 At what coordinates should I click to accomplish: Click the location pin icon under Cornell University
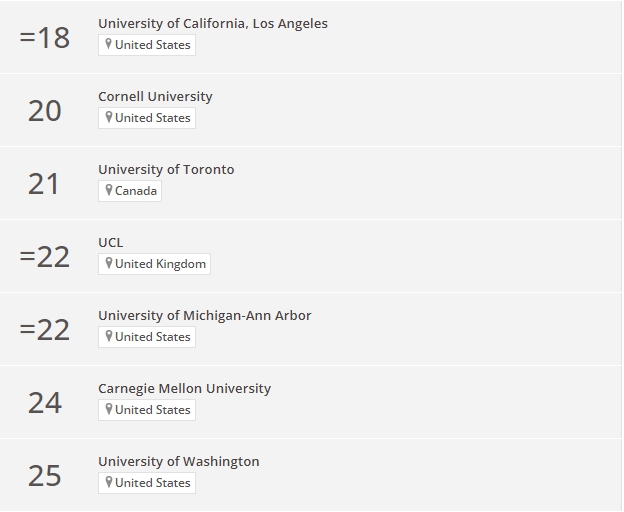(108, 117)
